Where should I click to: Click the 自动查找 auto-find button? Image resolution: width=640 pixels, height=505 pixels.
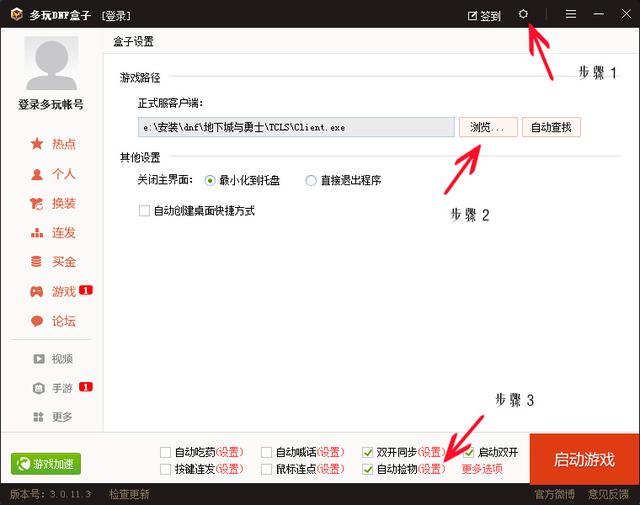tap(551, 127)
